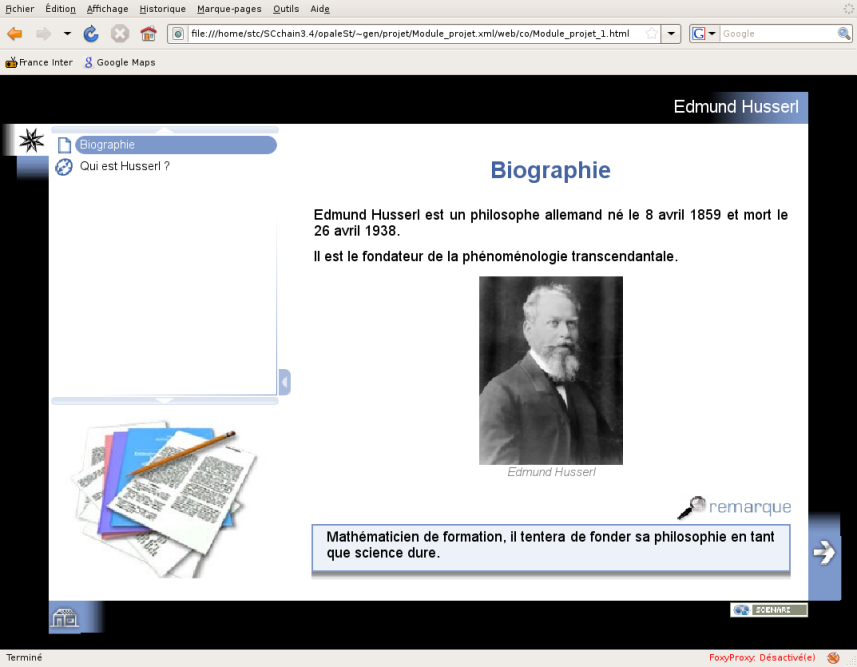Click the Google search input field
Screen dimensions: 857x667
click(778, 34)
